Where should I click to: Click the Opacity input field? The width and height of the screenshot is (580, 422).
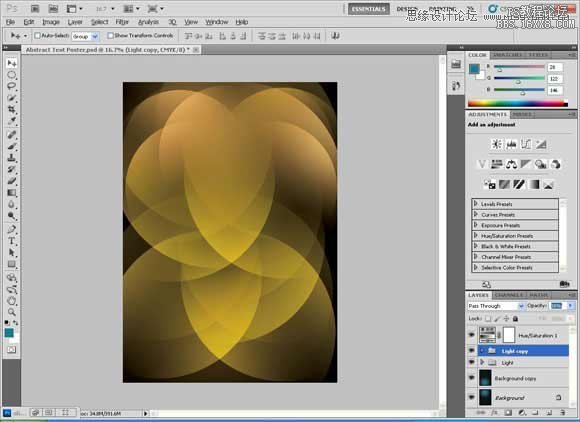557,306
